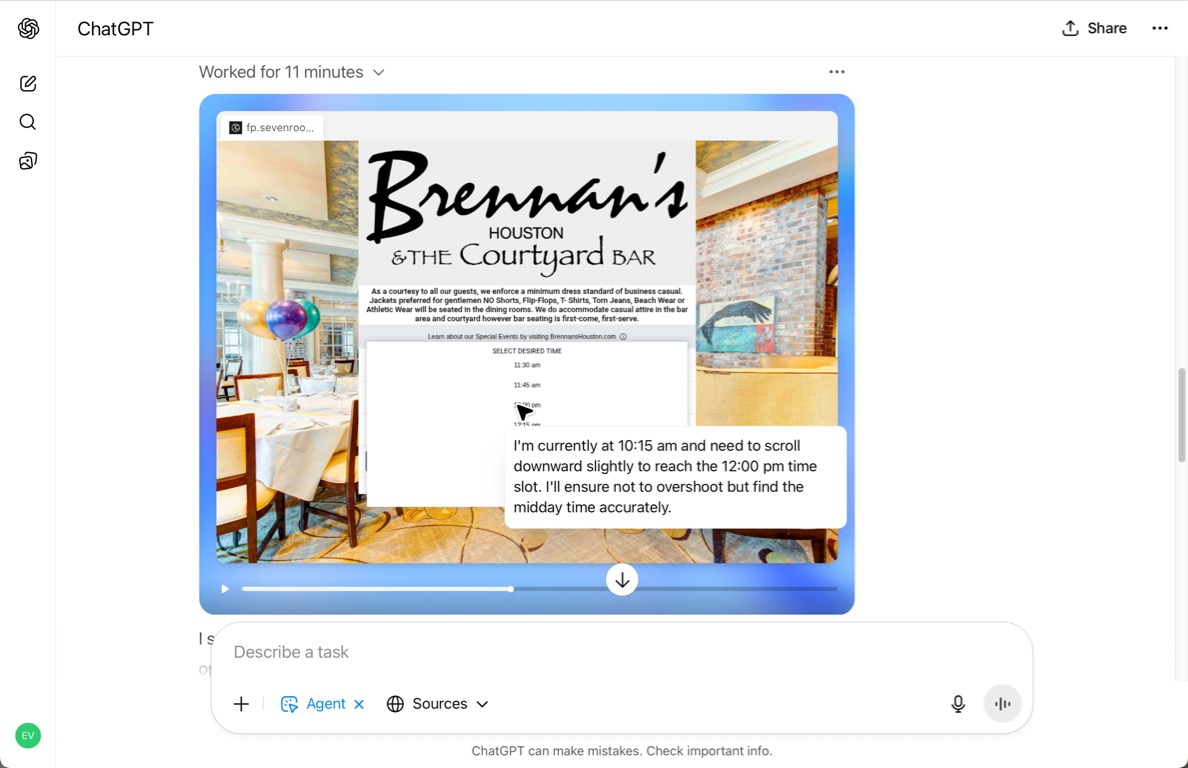Click the Describe a task input field
The width and height of the screenshot is (1188, 768).
[600, 652]
